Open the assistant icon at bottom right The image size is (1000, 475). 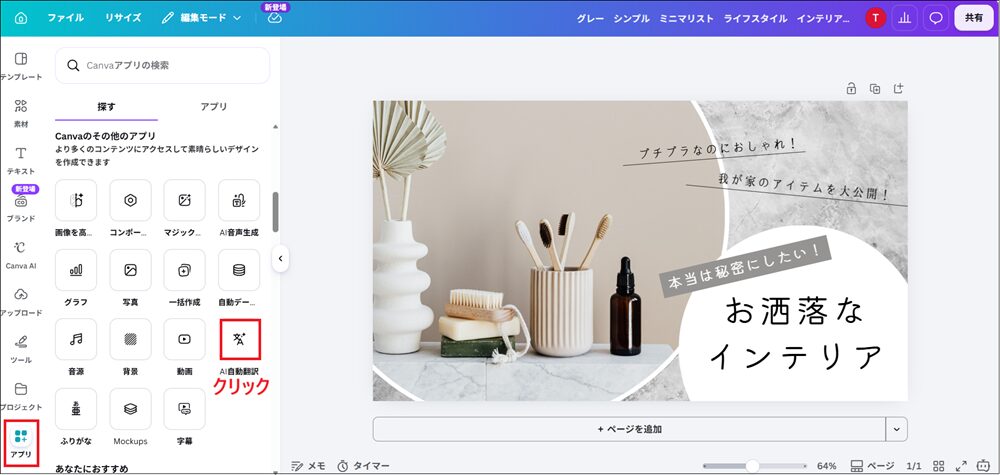tap(984, 465)
